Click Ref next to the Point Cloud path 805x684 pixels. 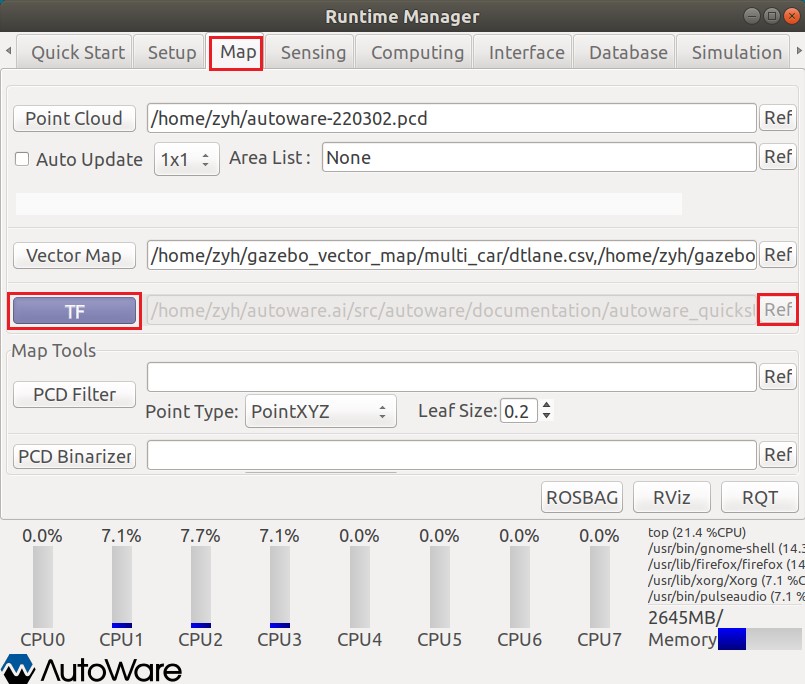click(777, 117)
